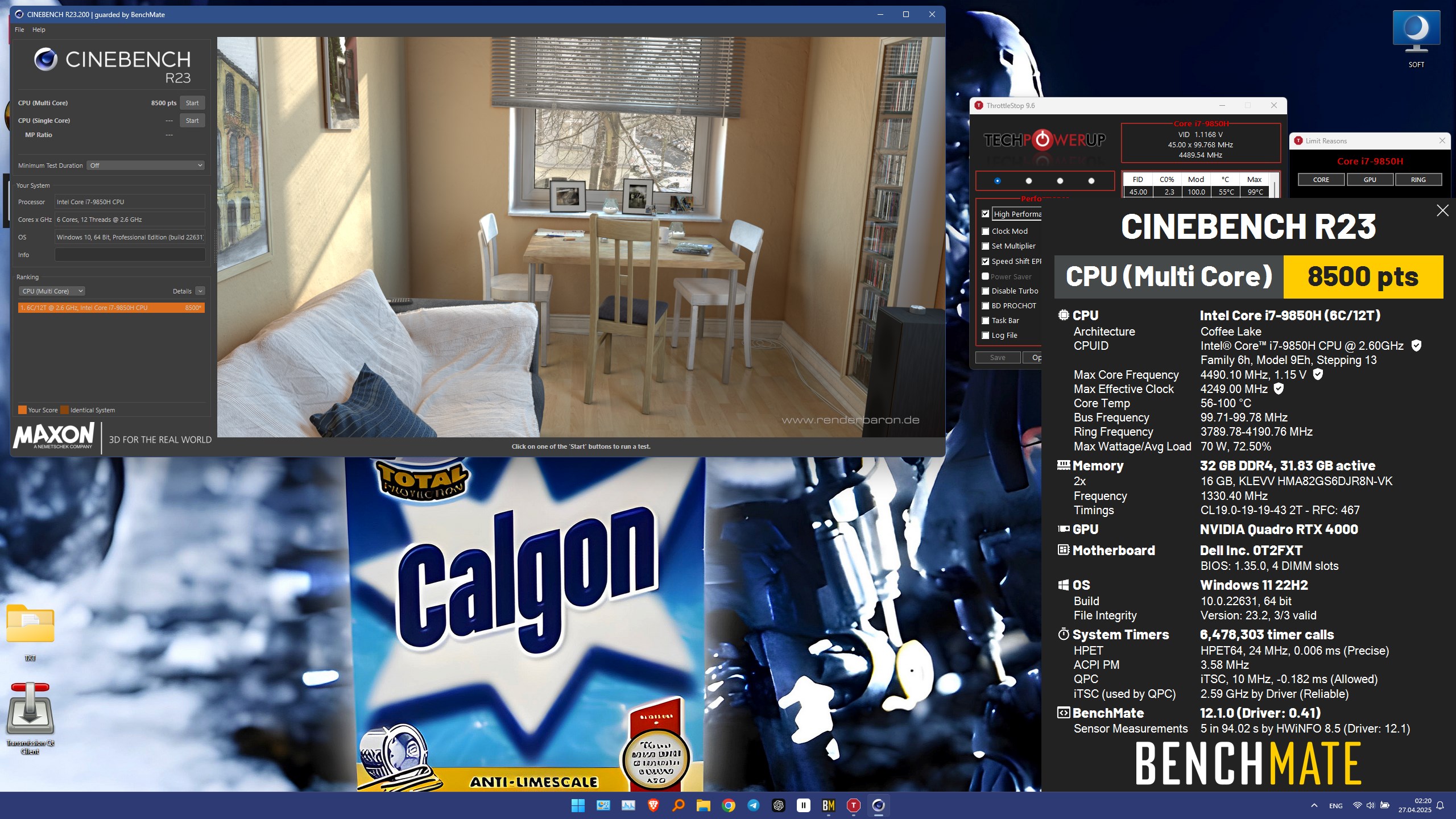Close the Limit Reasons window

tap(1442, 140)
